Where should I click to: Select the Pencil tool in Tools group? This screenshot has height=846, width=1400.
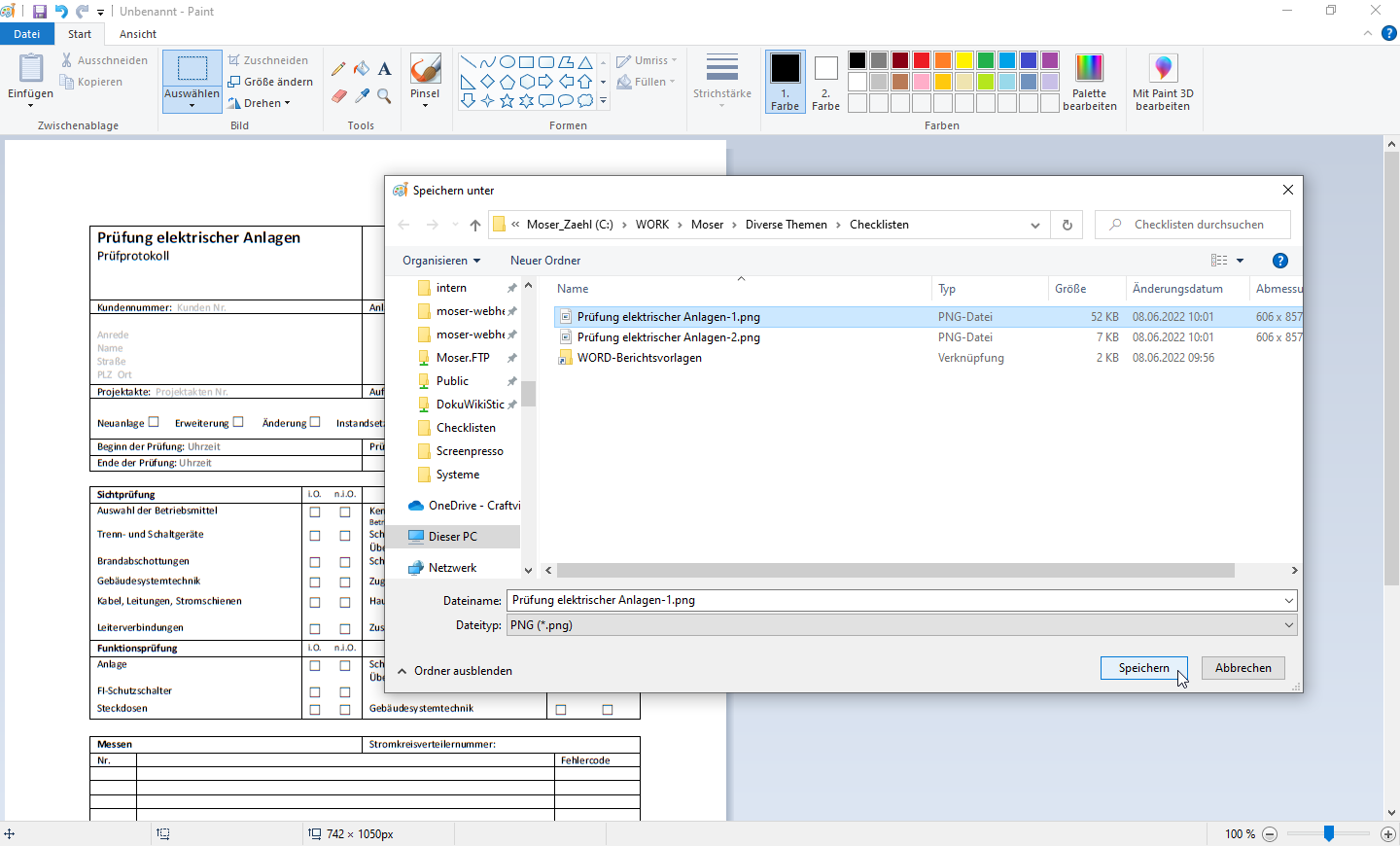[x=338, y=69]
